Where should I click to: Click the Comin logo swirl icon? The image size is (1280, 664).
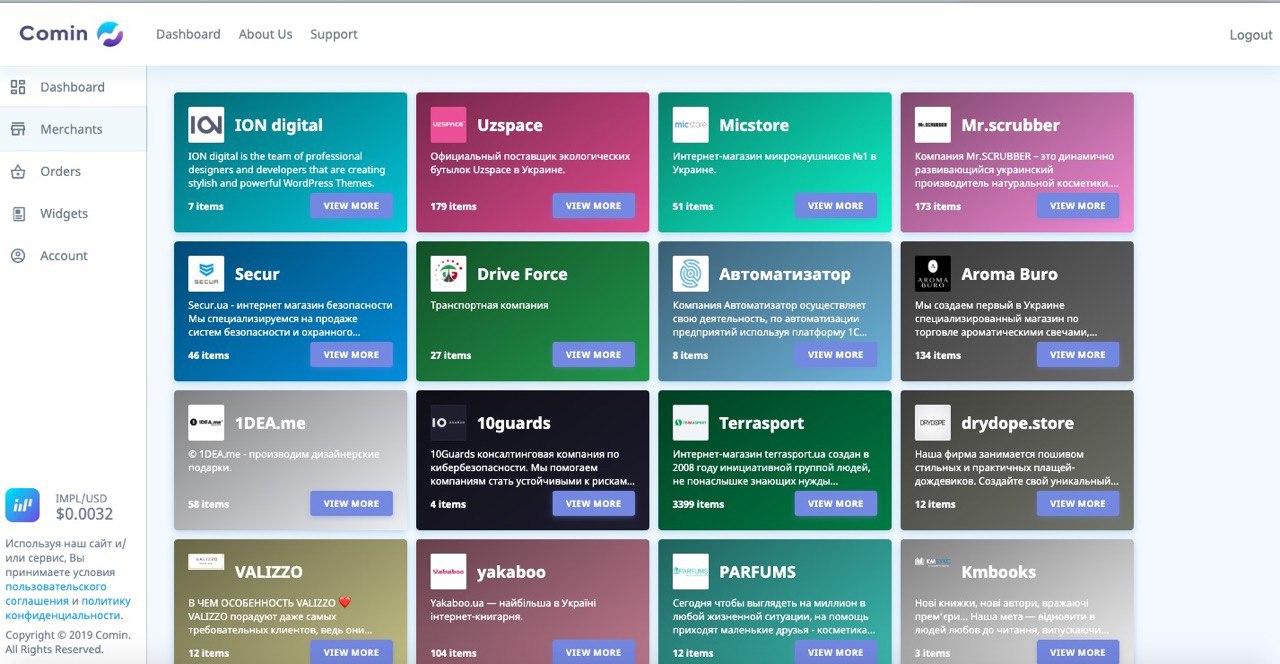point(110,35)
